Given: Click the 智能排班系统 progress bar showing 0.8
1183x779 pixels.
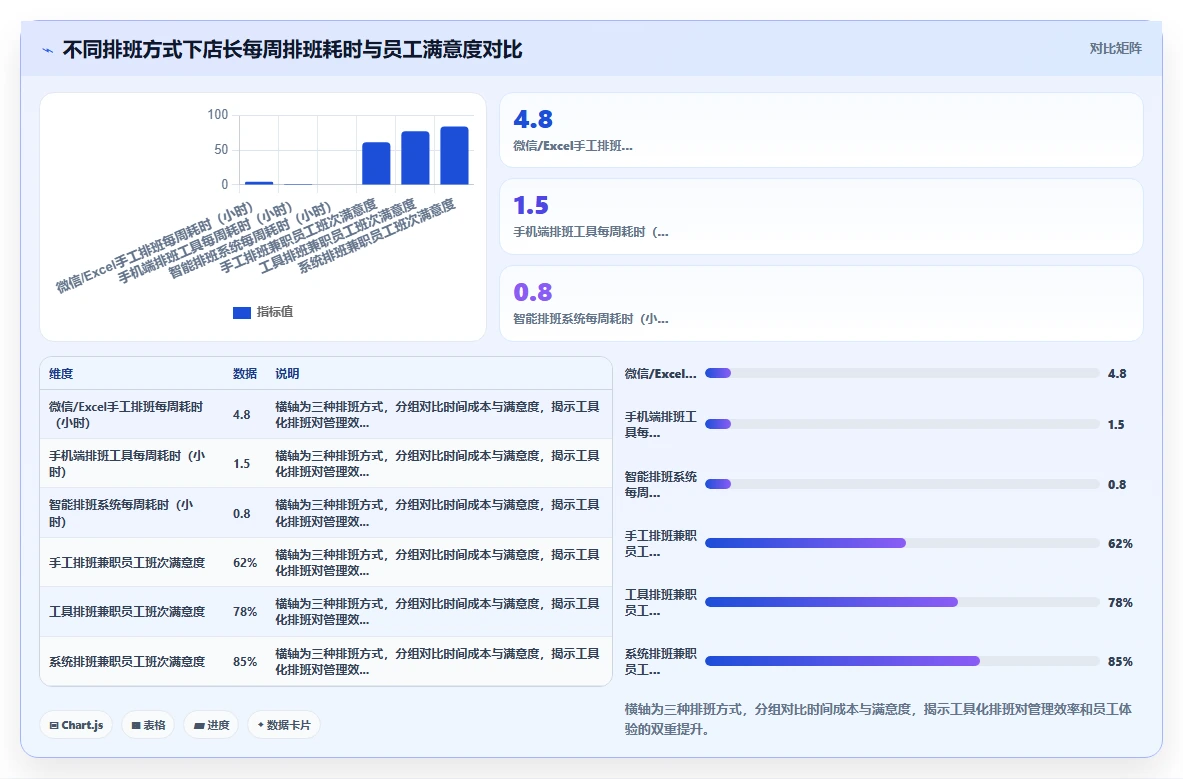Looking at the screenshot, I should coord(902,484).
